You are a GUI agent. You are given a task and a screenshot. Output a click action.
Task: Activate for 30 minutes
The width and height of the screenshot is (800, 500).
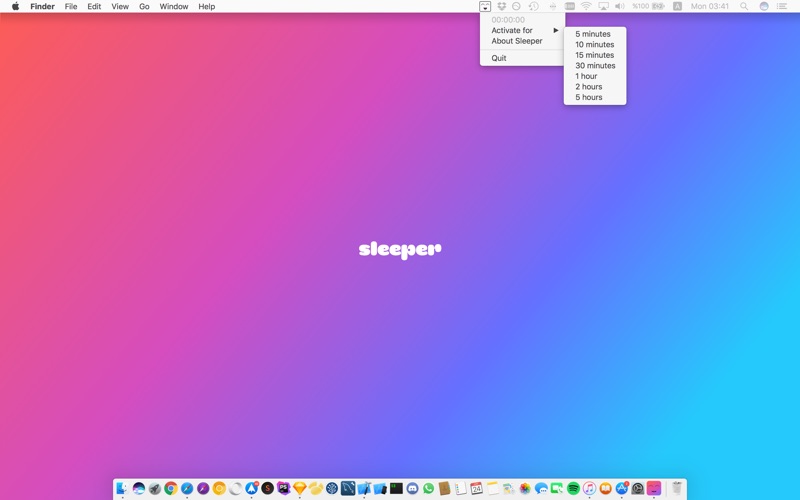point(595,65)
